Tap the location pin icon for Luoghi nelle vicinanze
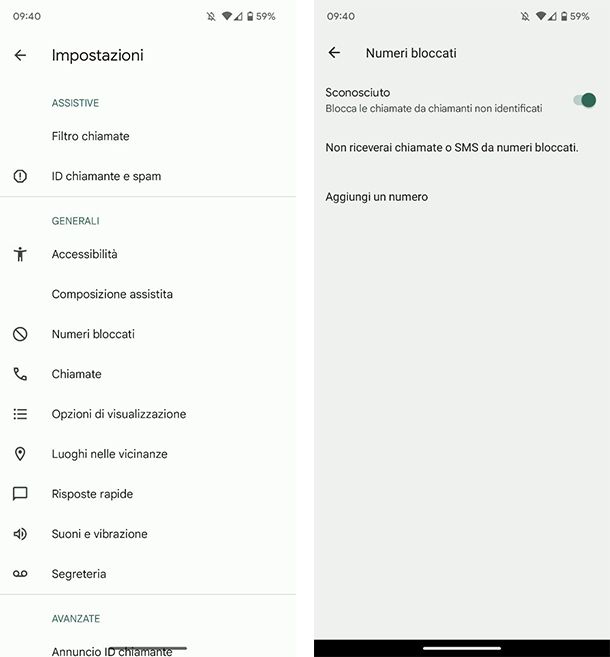Viewport: 610px width, 657px height. [x=20, y=454]
